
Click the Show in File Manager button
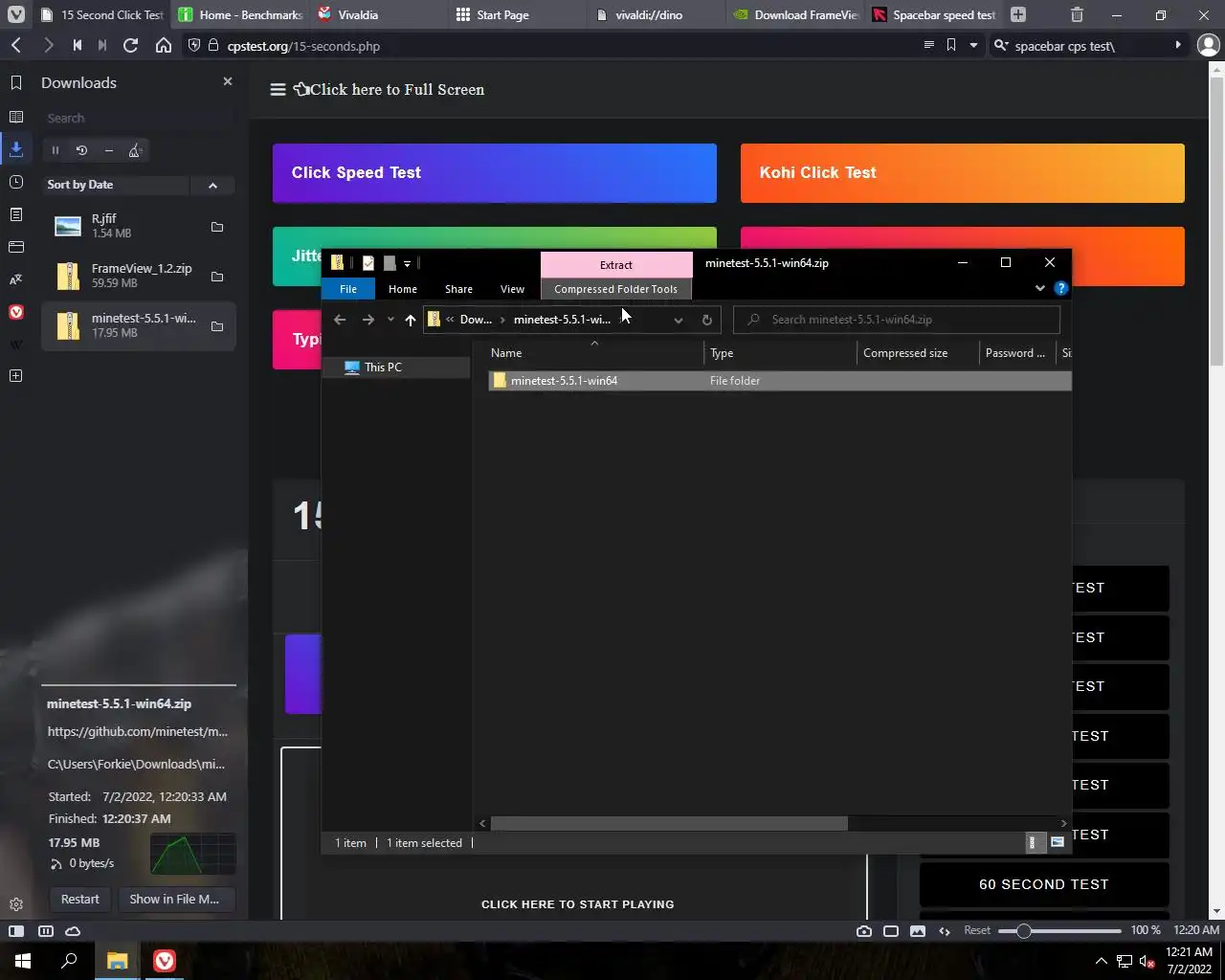pos(174,899)
